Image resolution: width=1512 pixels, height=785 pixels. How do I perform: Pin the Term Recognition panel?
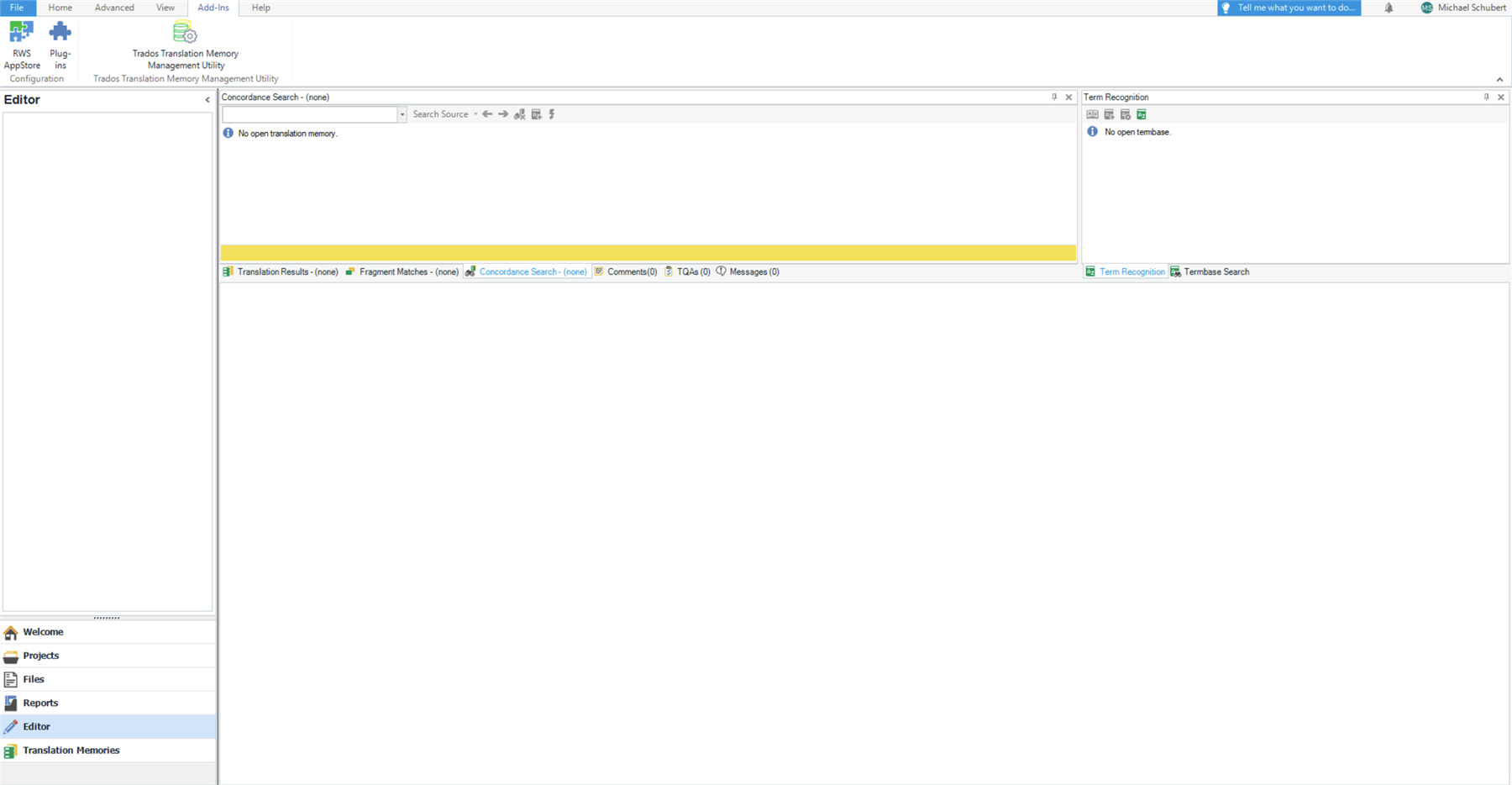[x=1486, y=97]
